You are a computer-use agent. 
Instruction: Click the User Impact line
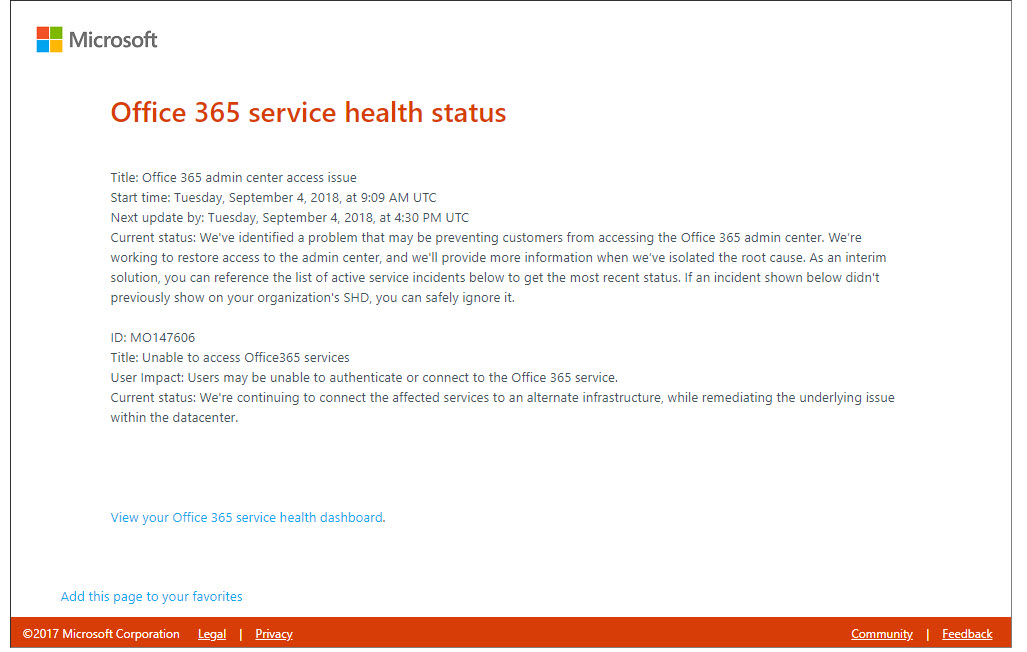(364, 377)
